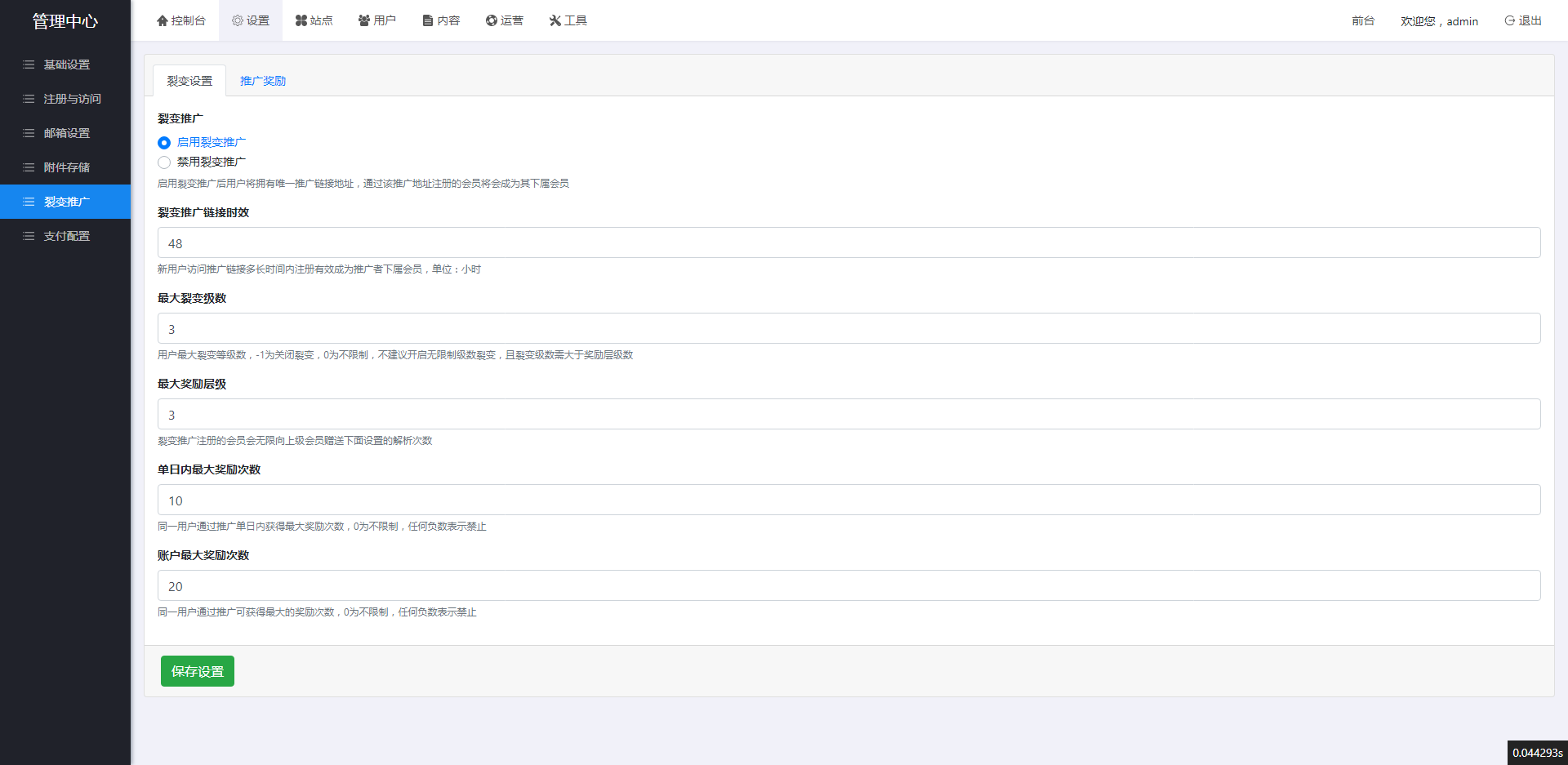The image size is (1568, 765).
Task: Select the 裂变设置 tab
Action: pyautogui.click(x=189, y=81)
